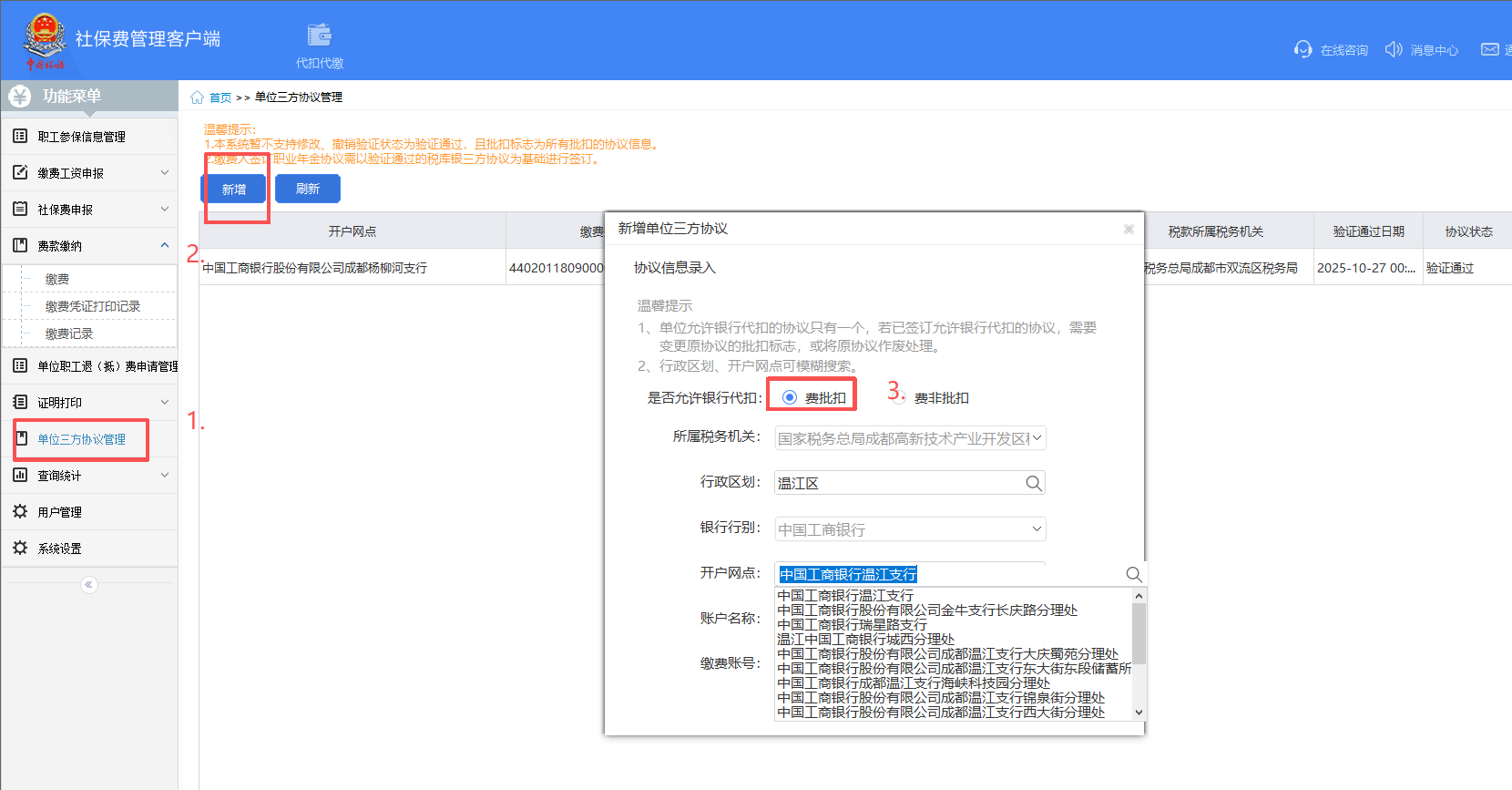Viewport: 1512px width, 790px height.
Task: Click the 刷新 button
Action: click(308, 189)
